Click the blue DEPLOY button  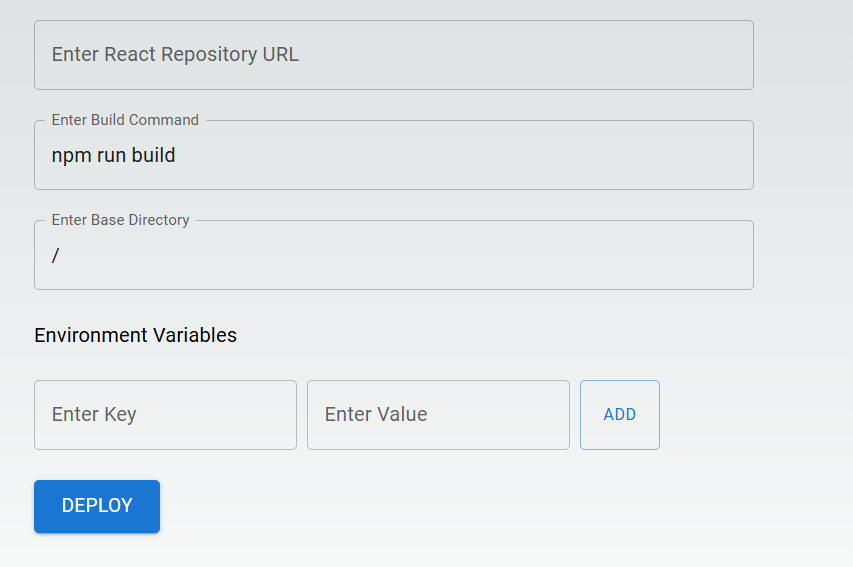(97, 506)
